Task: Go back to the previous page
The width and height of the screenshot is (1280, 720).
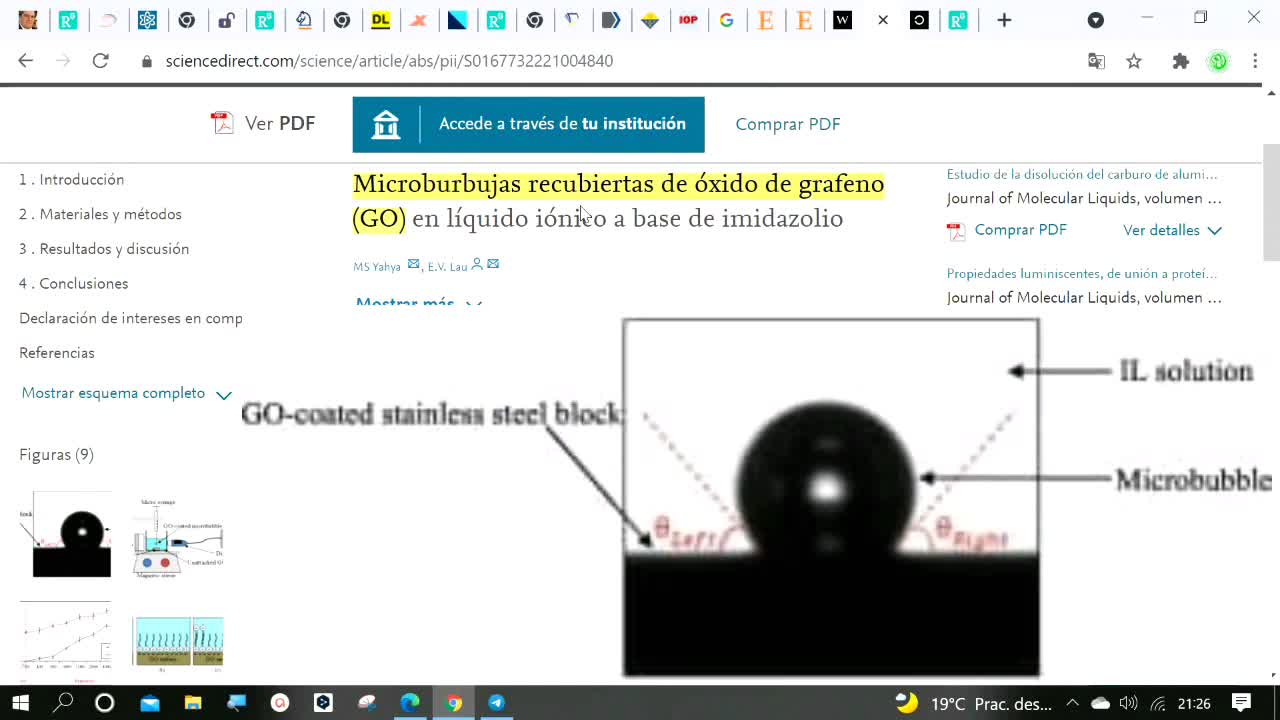Action: (26, 61)
